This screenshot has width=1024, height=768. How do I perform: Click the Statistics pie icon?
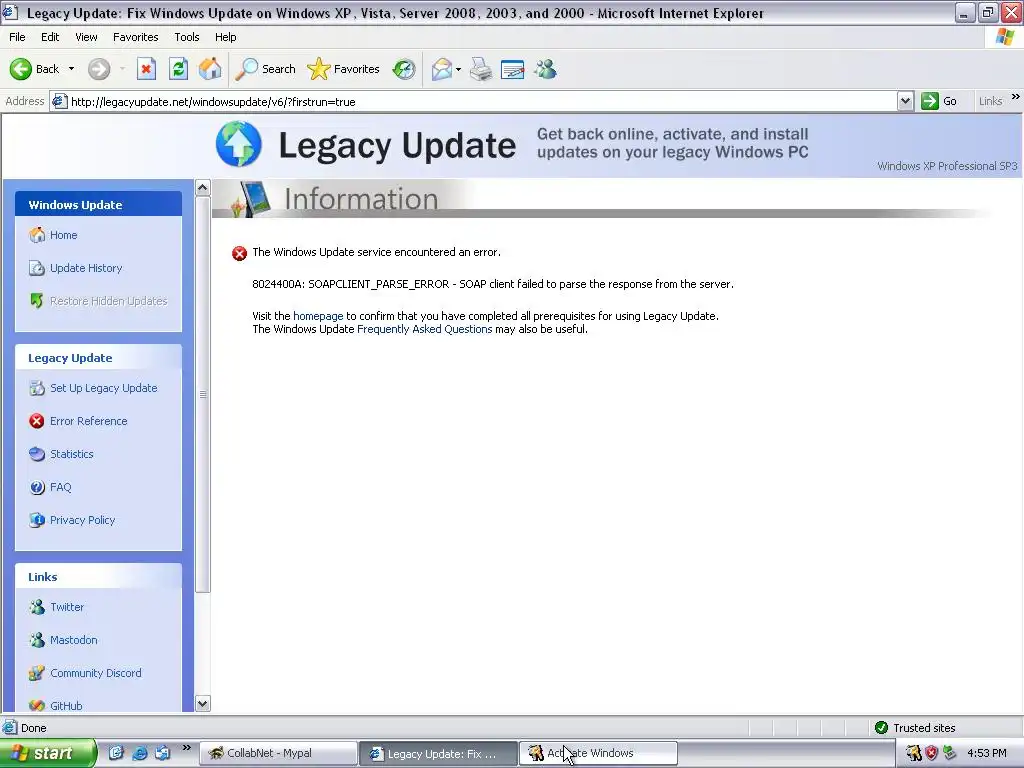pyautogui.click(x=37, y=454)
